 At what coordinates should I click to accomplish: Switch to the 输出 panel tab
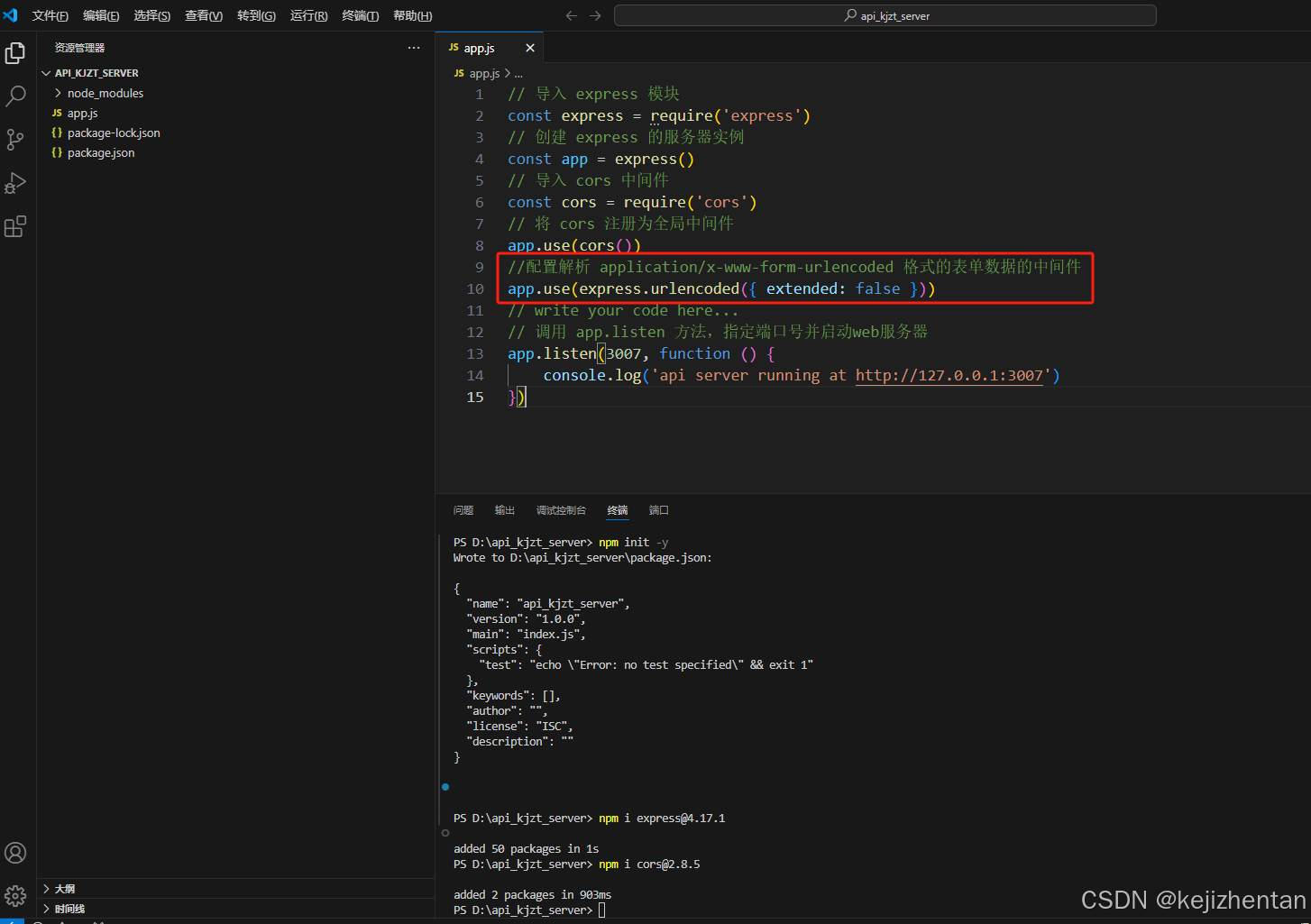(505, 510)
